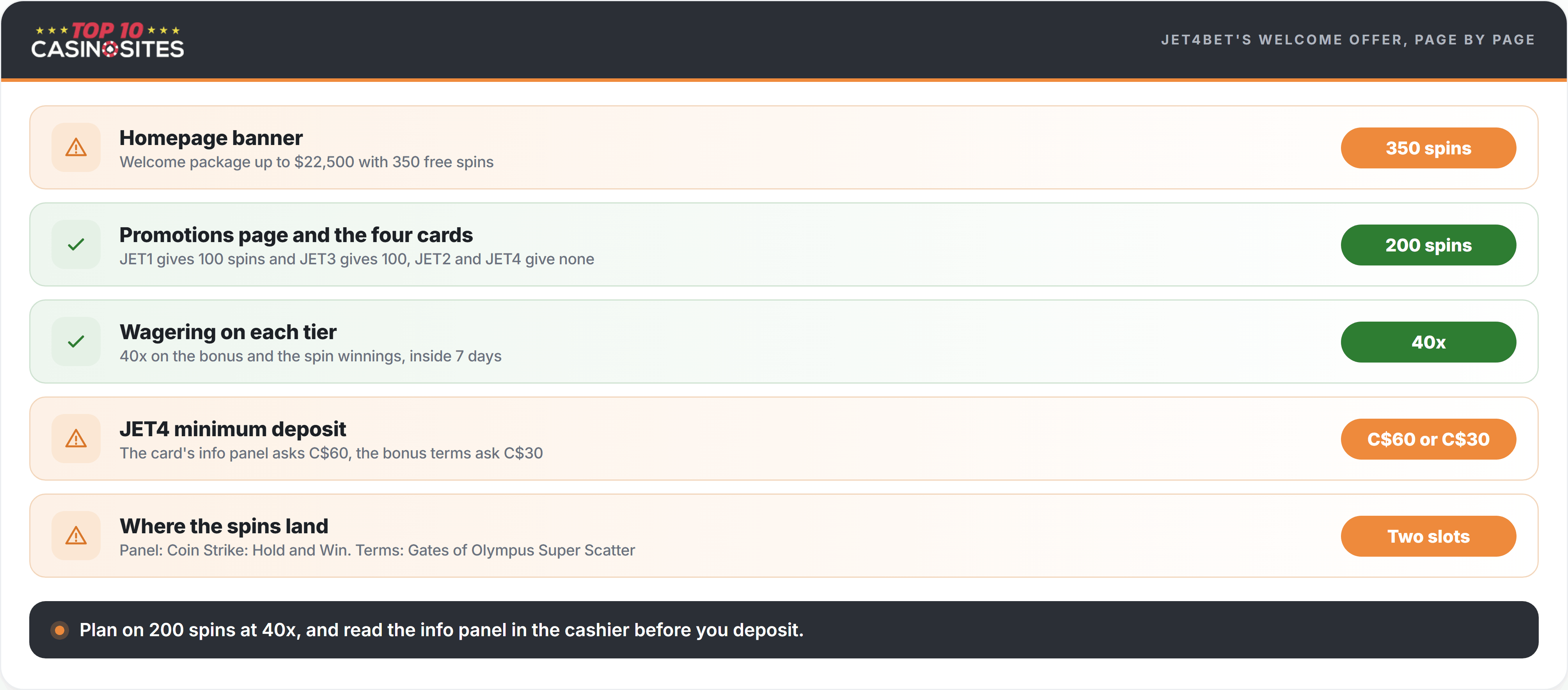The image size is (1568, 690).
Task: Click the 'Plan on 200 spins at 40x' summary
Action: point(441,630)
